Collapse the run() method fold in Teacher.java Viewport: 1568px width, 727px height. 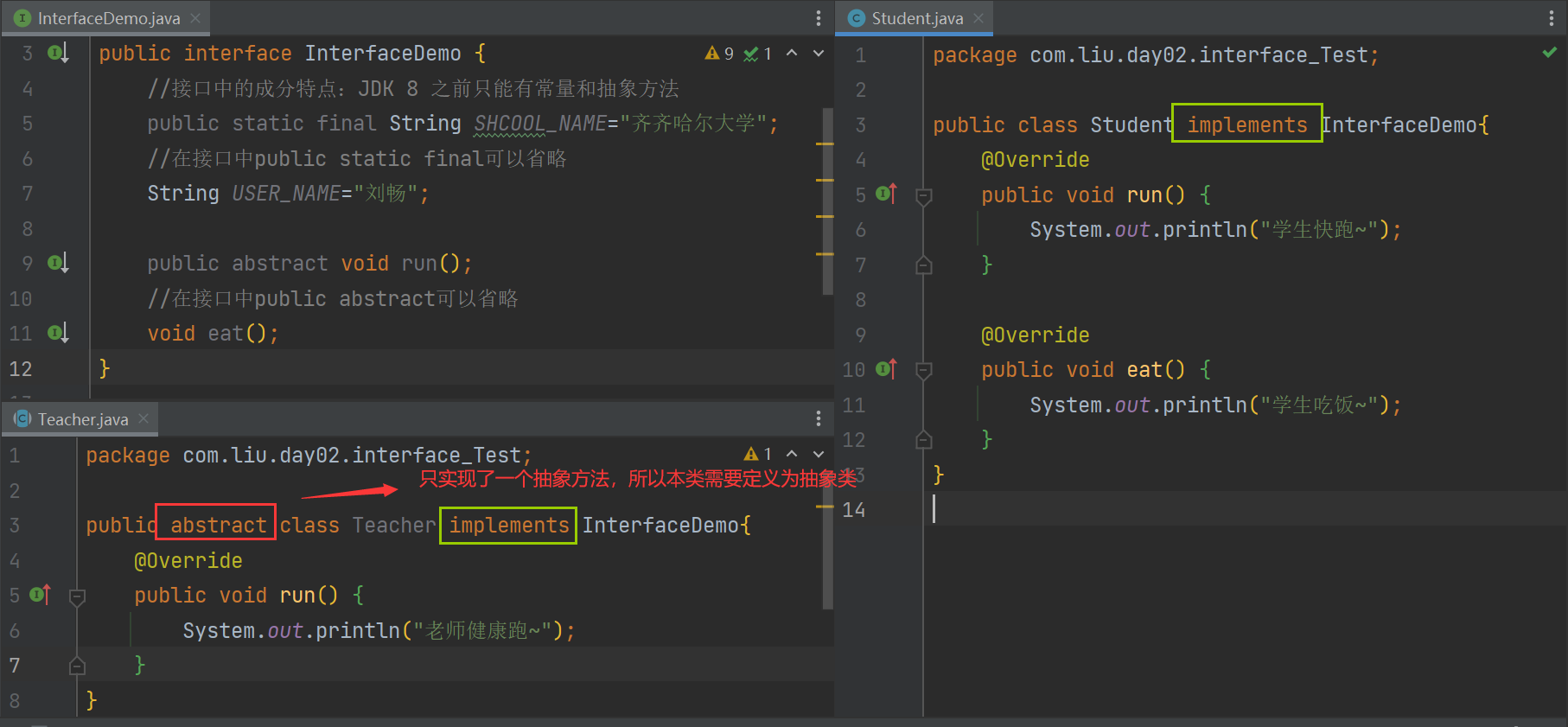coord(77,596)
